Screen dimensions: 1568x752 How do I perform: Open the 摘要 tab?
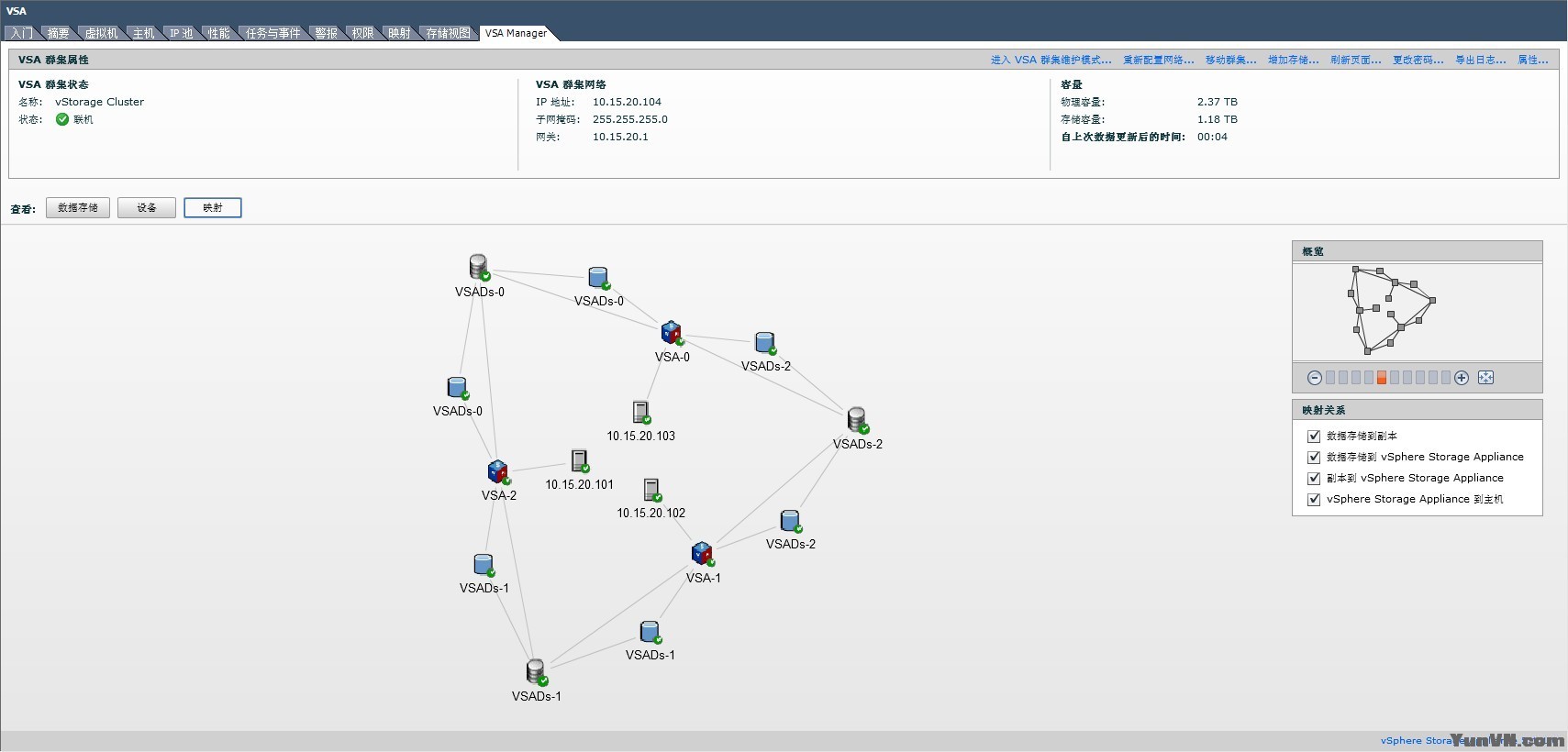[x=58, y=33]
